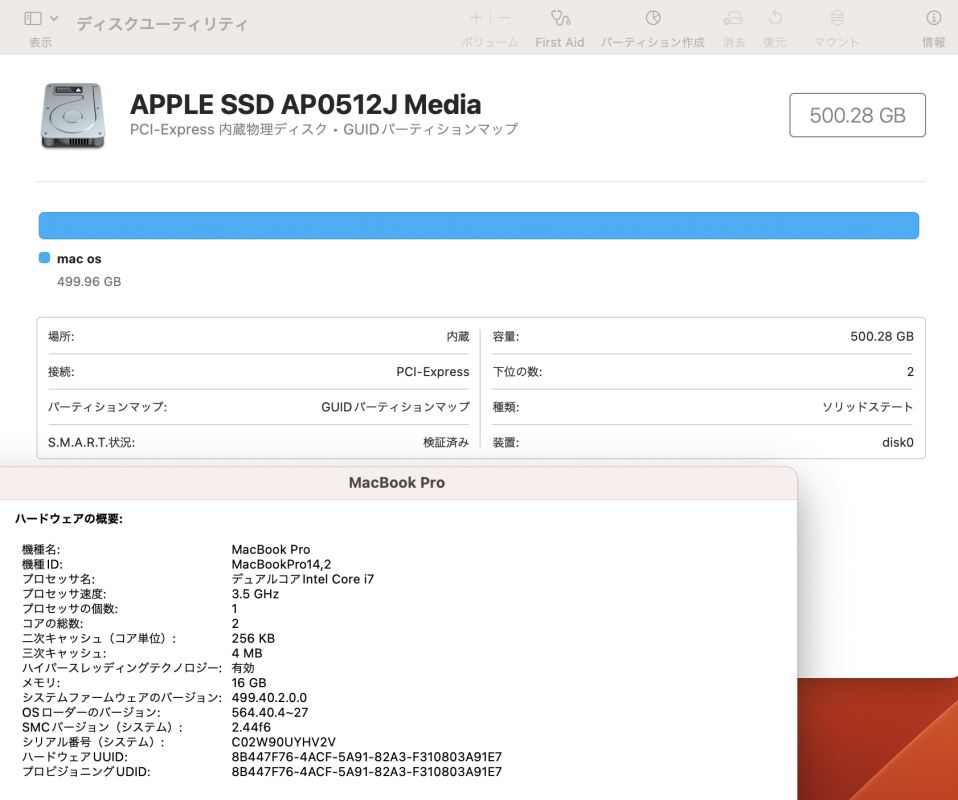958x800 pixels.
Task: Add a volume with the plus icon
Action: click(477, 18)
